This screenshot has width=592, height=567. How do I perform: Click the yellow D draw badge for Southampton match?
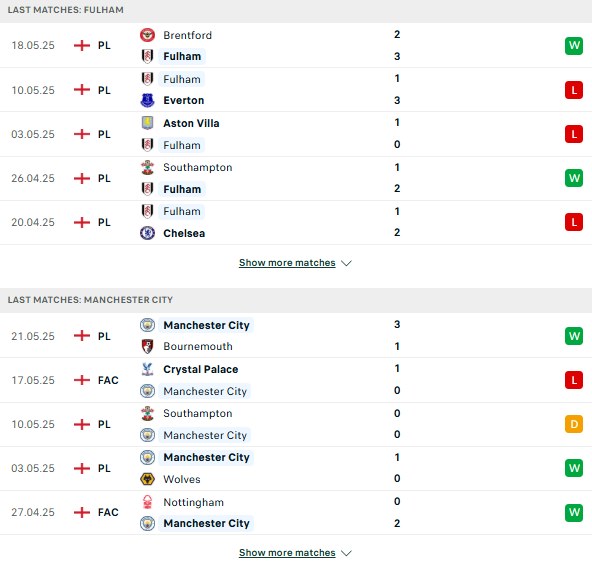(x=574, y=424)
